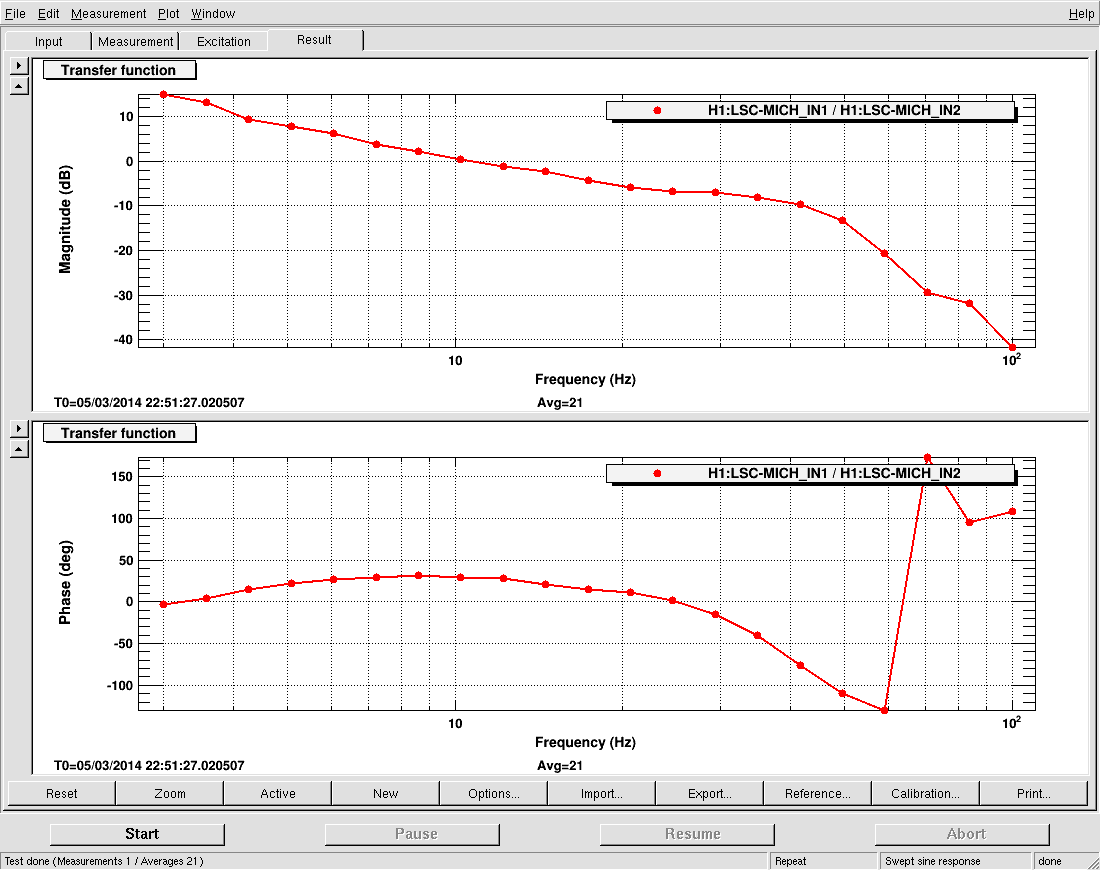Click the 'done' status bar entry

(x=1050, y=861)
